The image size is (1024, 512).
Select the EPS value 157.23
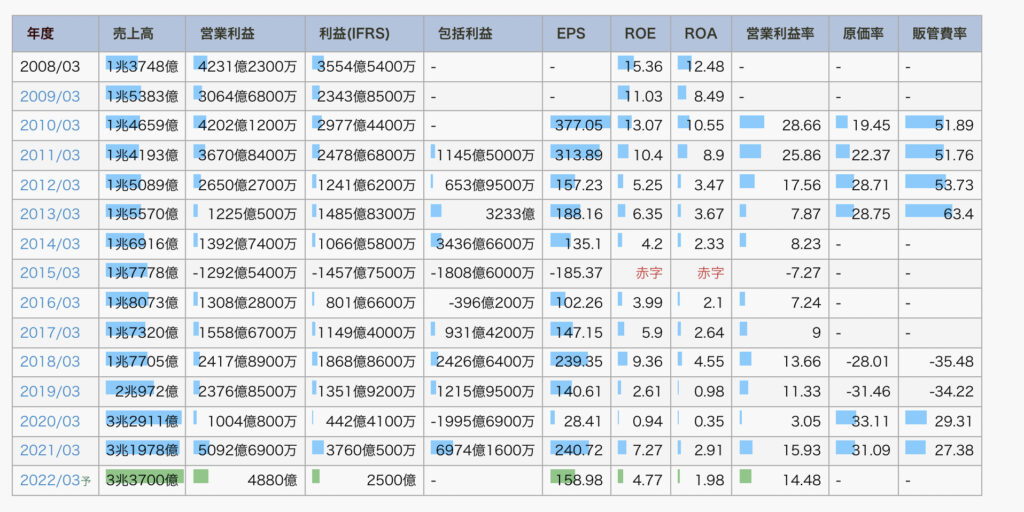tap(579, 185)
